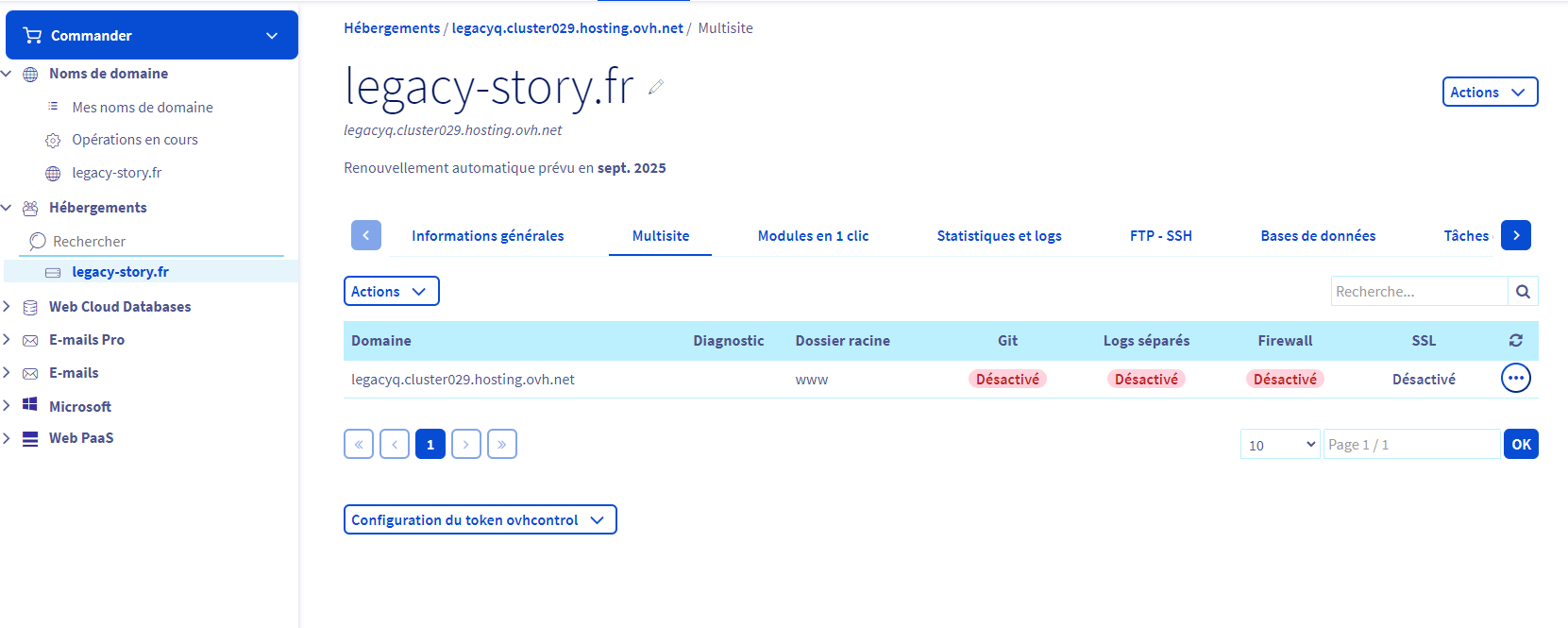Change the items per page selector
The width and height of the screenshot is (1568, 628).
tap(1280, 445)
